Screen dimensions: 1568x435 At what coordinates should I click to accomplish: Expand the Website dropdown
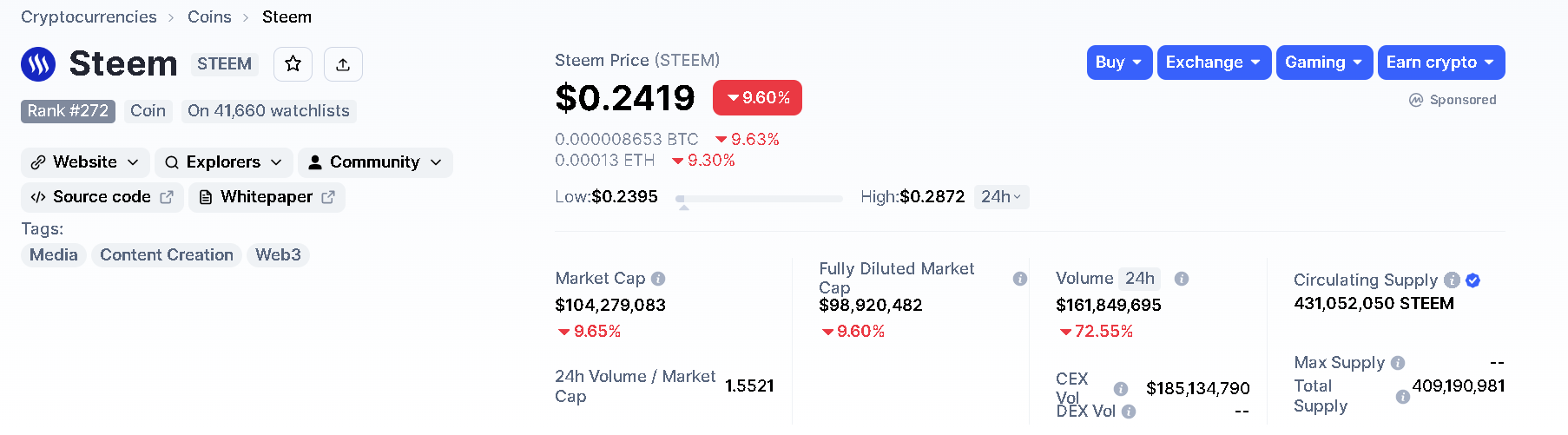[85, 162]
